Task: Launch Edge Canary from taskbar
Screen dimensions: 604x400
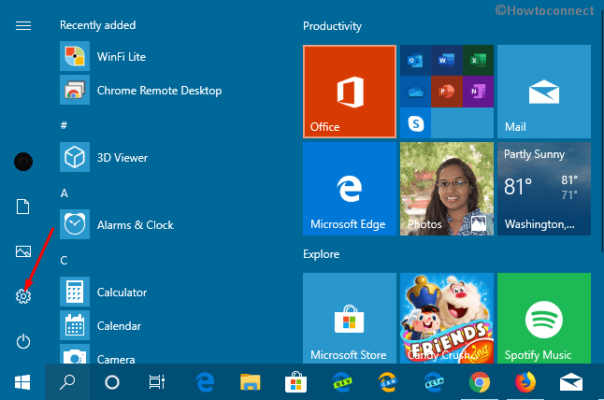Action: coord(388,382)
